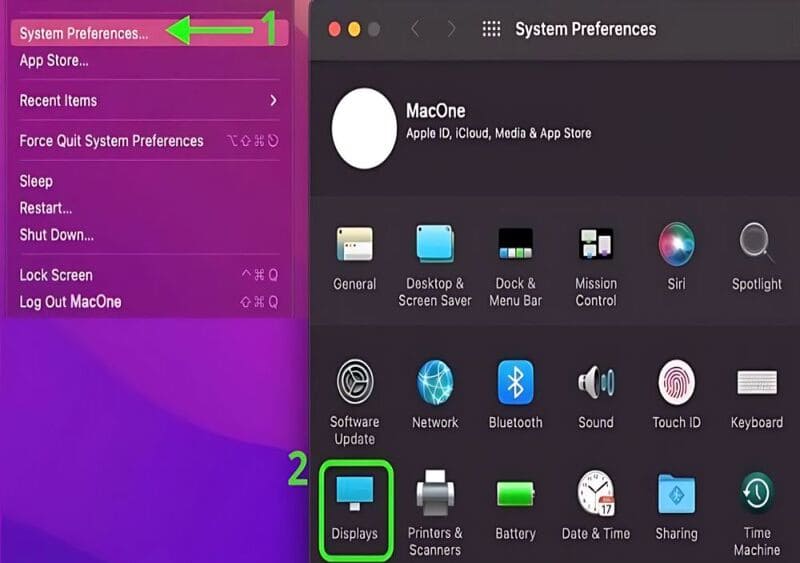This screenshot has width=800, height=563.
Task: Open Dock & Menu Bar preferences
Action: pyautogui.click(x=515, y=265)
